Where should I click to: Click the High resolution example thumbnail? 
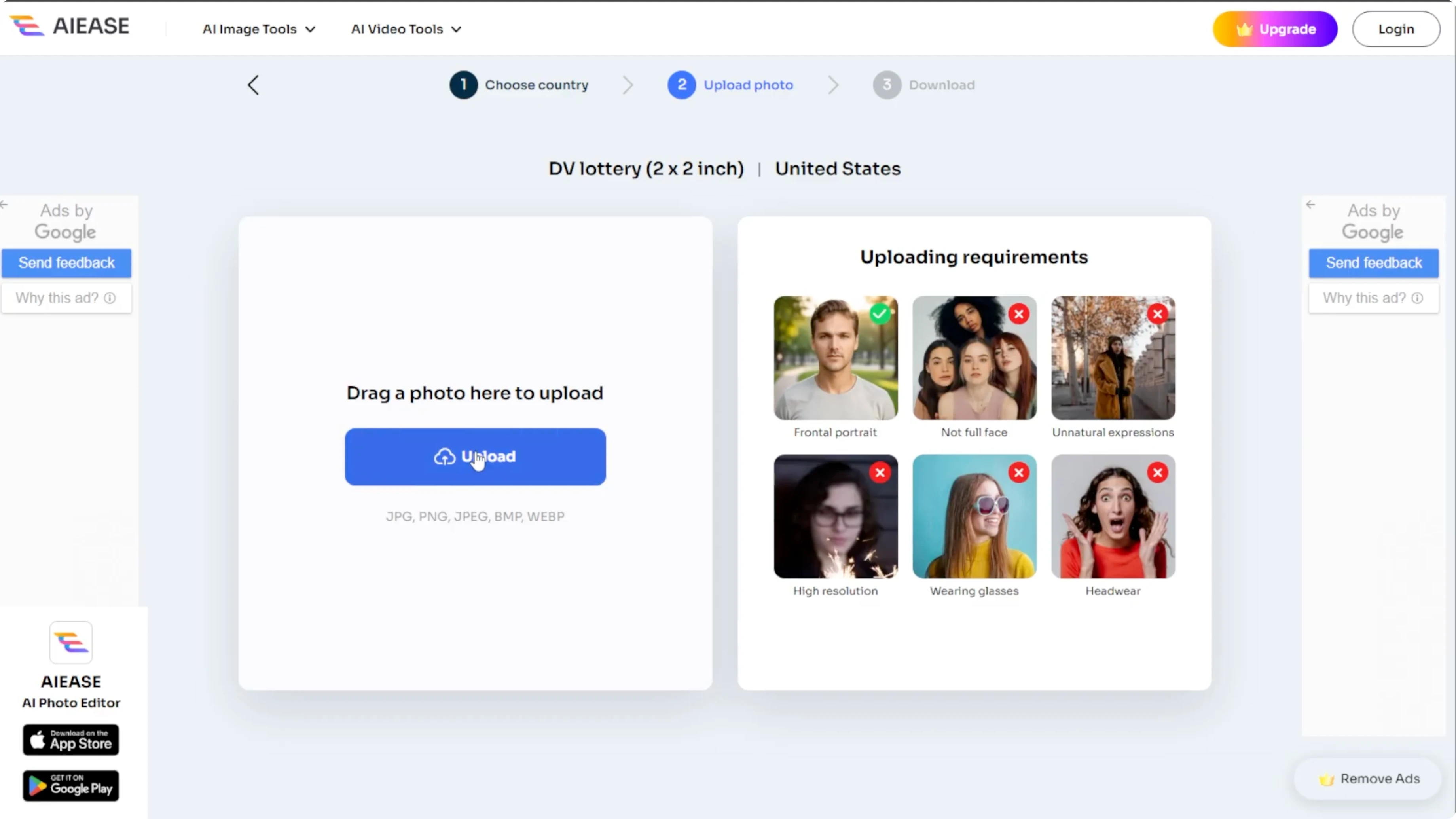pyautogui.click(x=835, y=517)
